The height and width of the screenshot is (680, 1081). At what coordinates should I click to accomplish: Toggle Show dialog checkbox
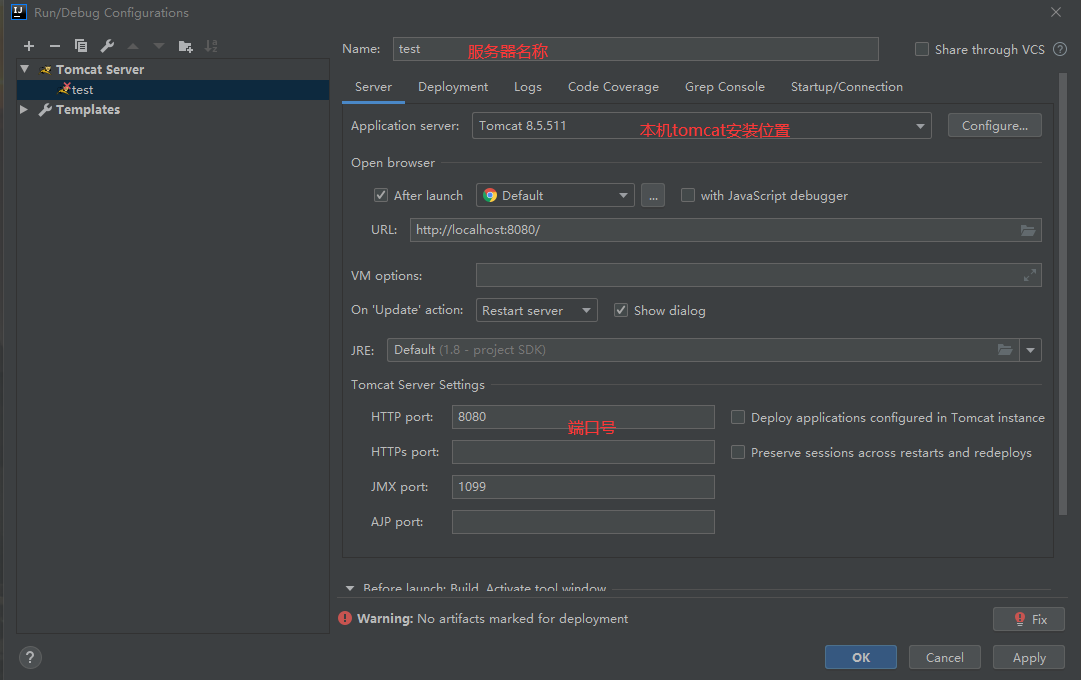(621, 310)
